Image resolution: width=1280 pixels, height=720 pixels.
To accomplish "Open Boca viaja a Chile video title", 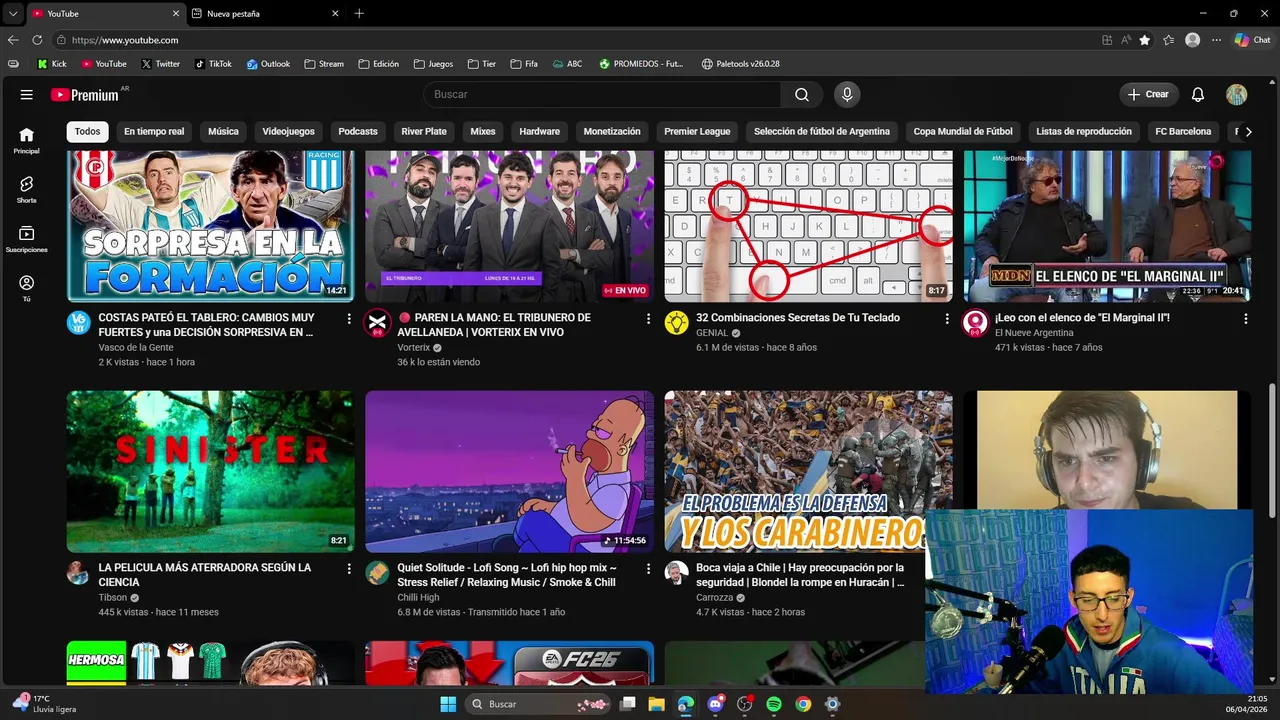I will [800, 574].
